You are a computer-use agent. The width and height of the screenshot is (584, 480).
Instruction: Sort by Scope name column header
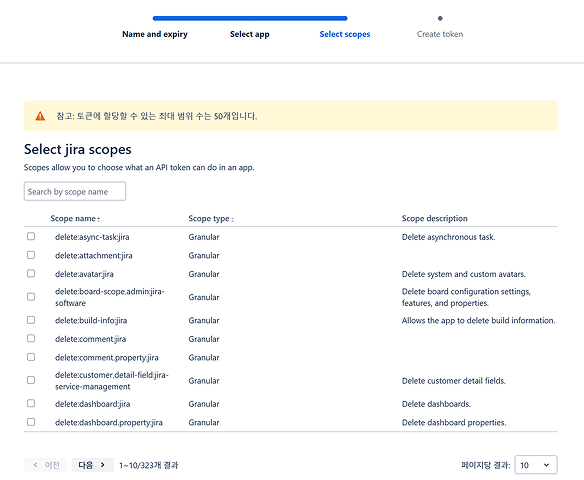click(75, 219)
